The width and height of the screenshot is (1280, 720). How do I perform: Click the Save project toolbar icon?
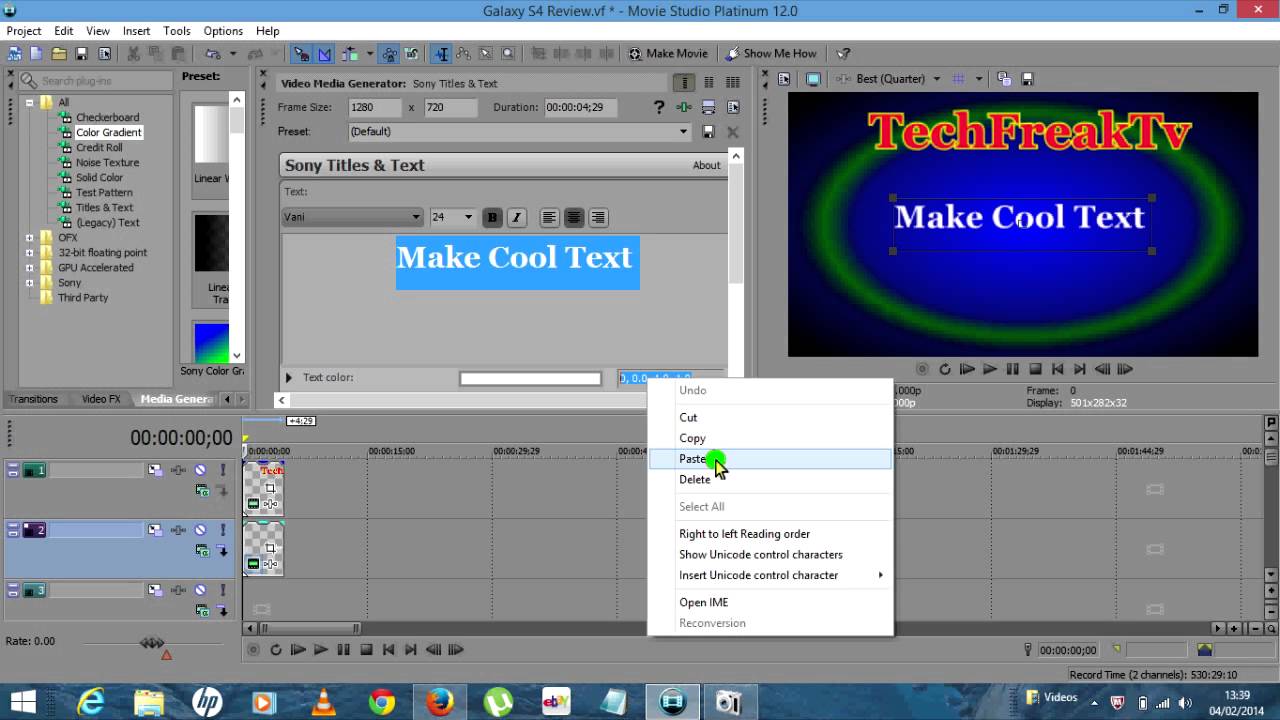(x=82, y=53)
